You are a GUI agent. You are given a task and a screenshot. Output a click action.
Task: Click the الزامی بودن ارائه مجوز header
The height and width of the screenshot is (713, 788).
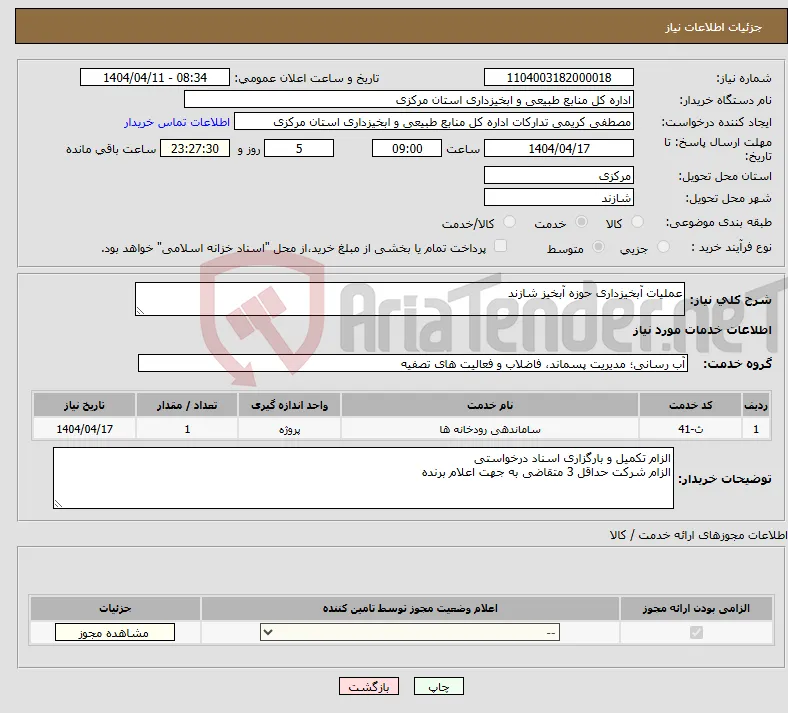(x=696, y=608)
